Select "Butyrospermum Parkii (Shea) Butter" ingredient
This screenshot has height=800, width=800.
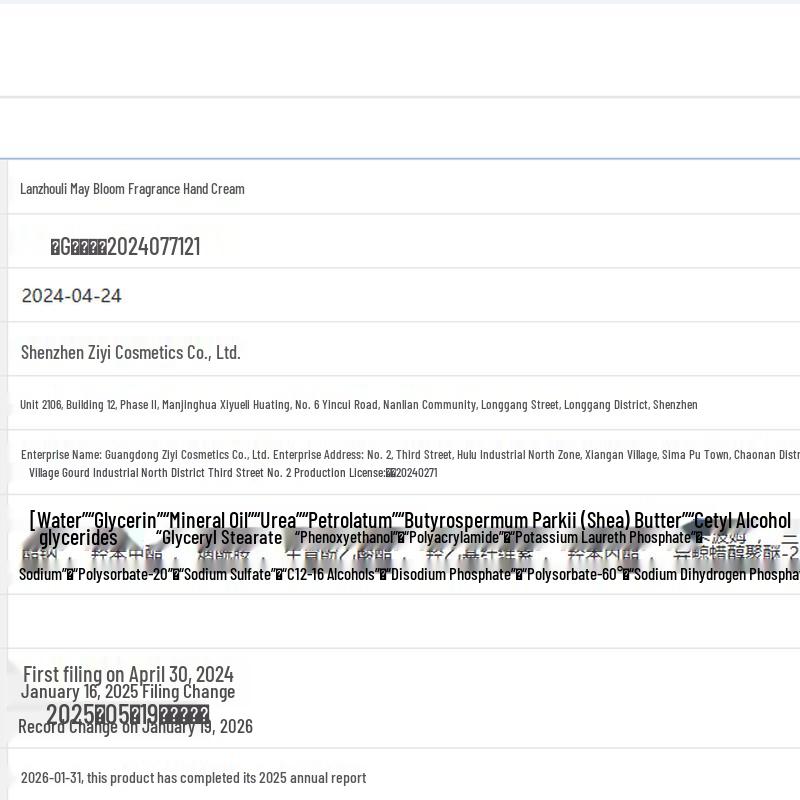[x=543, y=521]
